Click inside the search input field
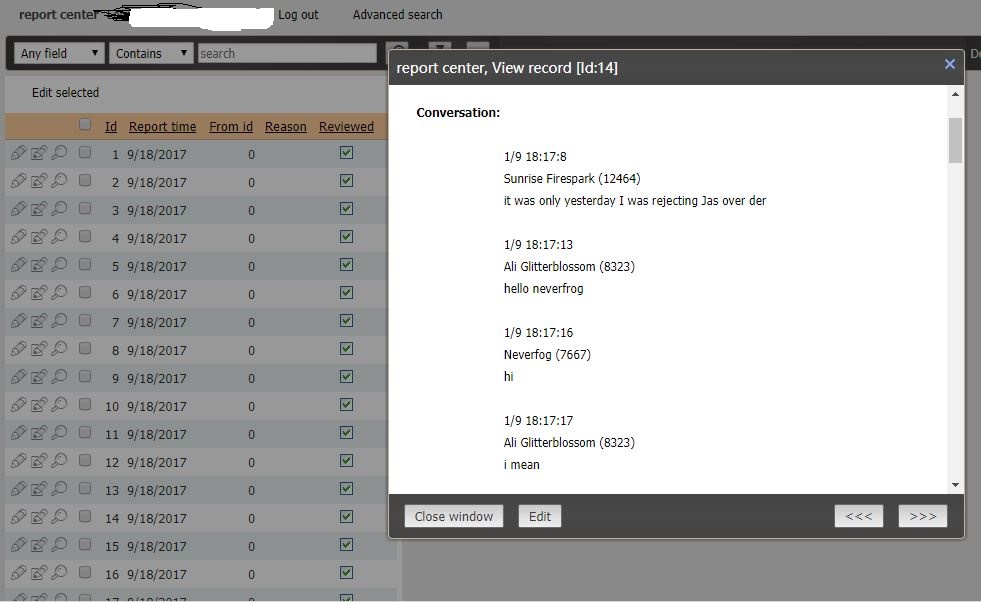This screenshot has width=981, height=602. tap(287, 53)
